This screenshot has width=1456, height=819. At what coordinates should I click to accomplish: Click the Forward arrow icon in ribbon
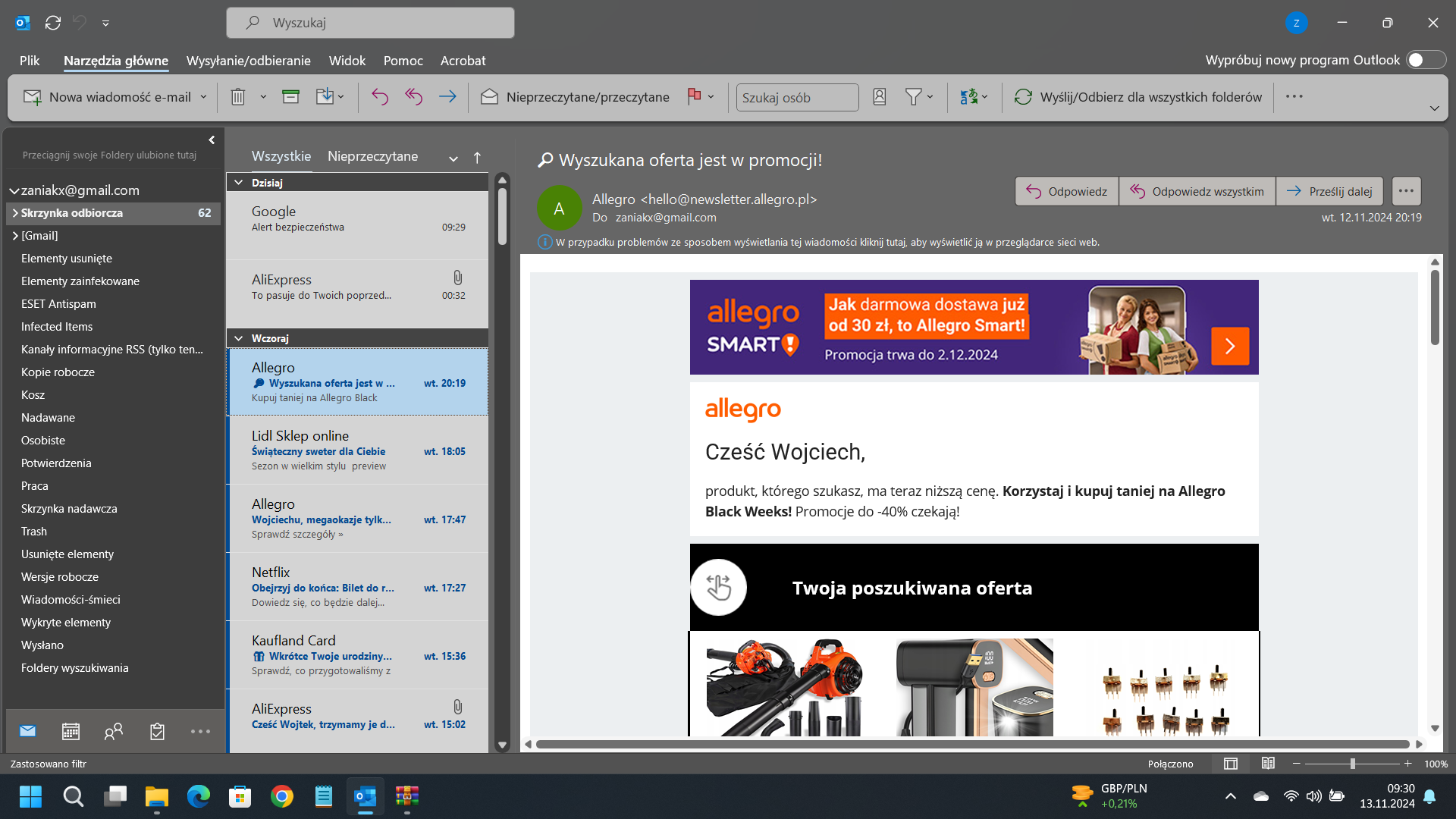click(x=447, y=97)
